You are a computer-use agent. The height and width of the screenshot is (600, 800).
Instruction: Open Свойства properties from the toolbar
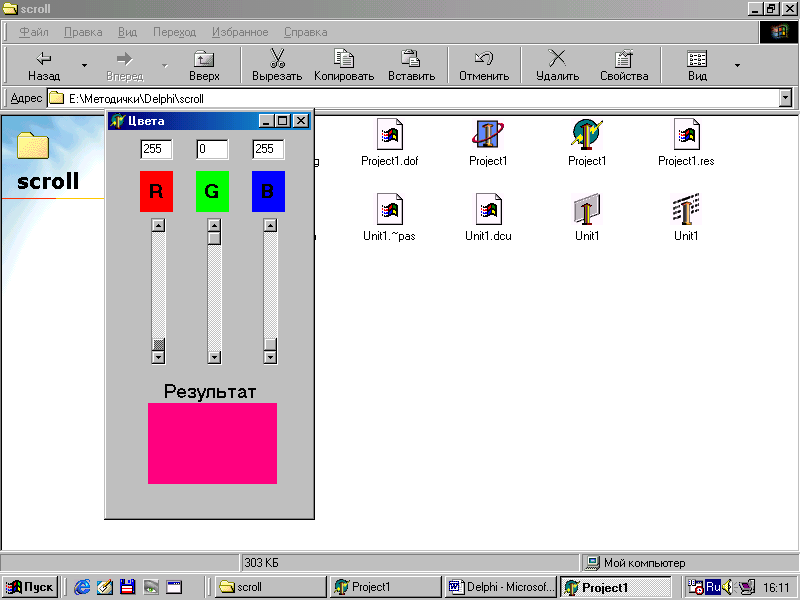[x=624, y=65]
